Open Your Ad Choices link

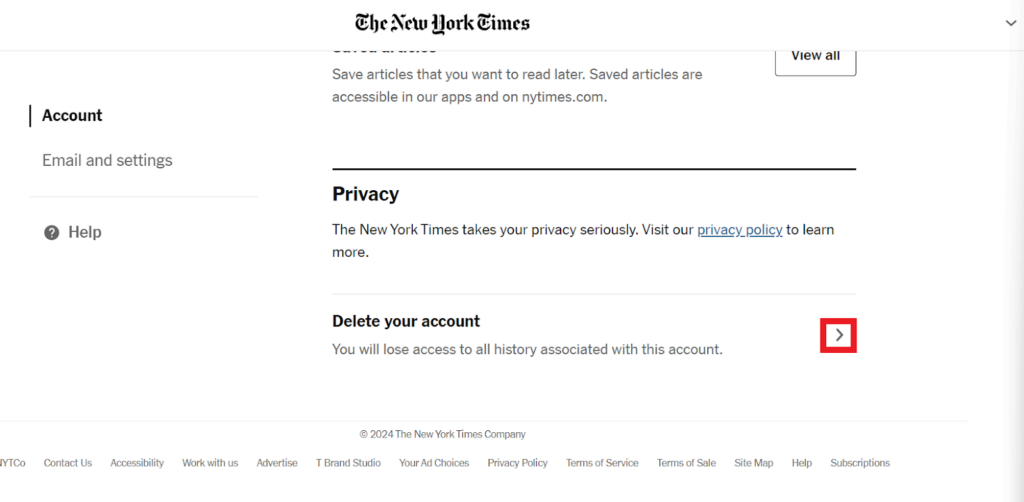[434, 463]
